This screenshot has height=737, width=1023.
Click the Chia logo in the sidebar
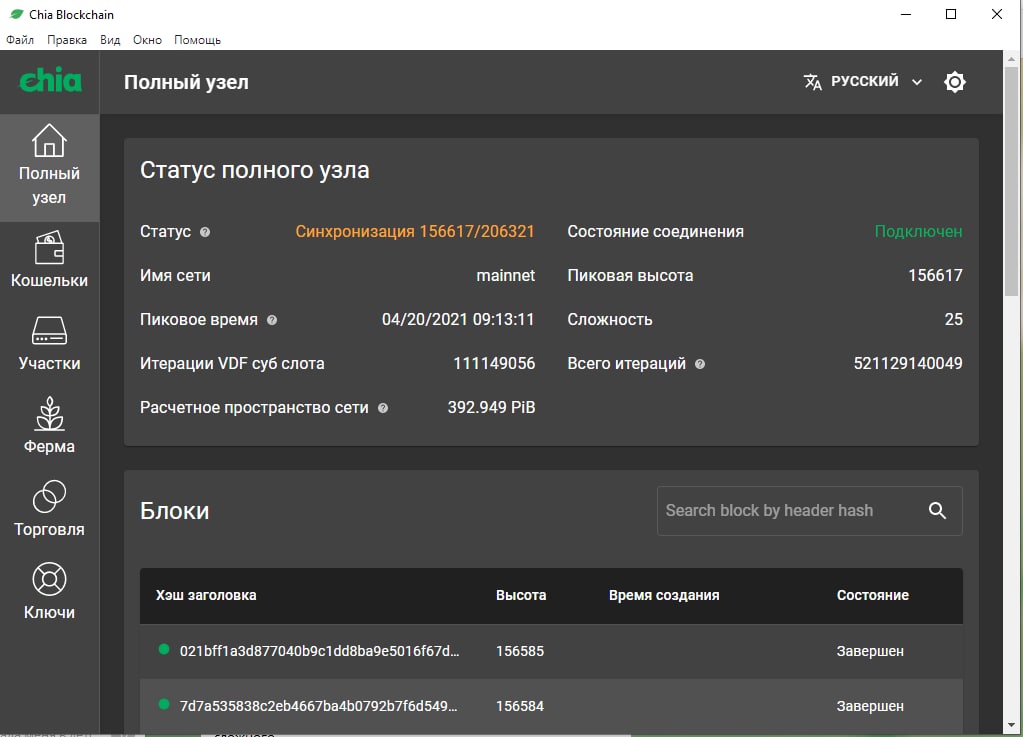coord(51,81)
